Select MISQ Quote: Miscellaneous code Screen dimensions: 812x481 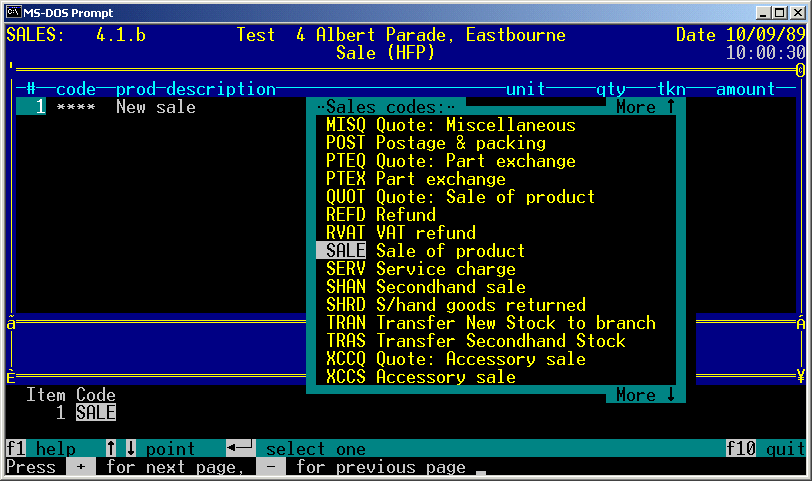(x=450, y=125)
